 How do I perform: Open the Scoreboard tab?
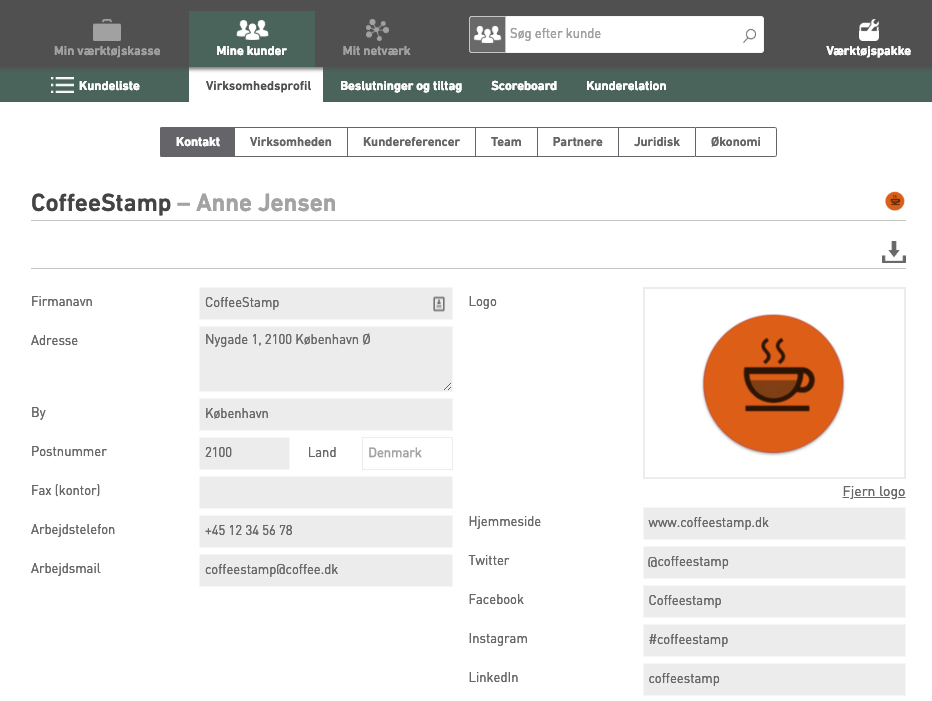524,86
